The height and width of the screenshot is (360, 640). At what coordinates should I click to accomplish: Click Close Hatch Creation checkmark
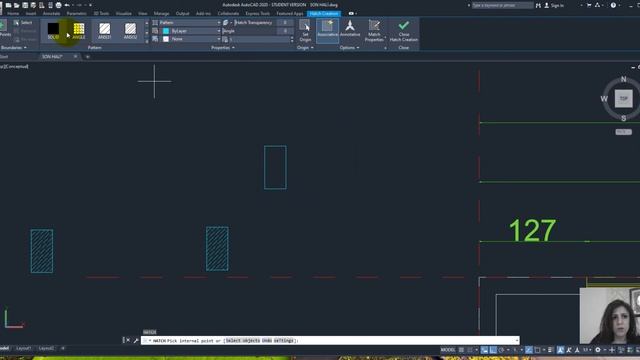(404, 31)
